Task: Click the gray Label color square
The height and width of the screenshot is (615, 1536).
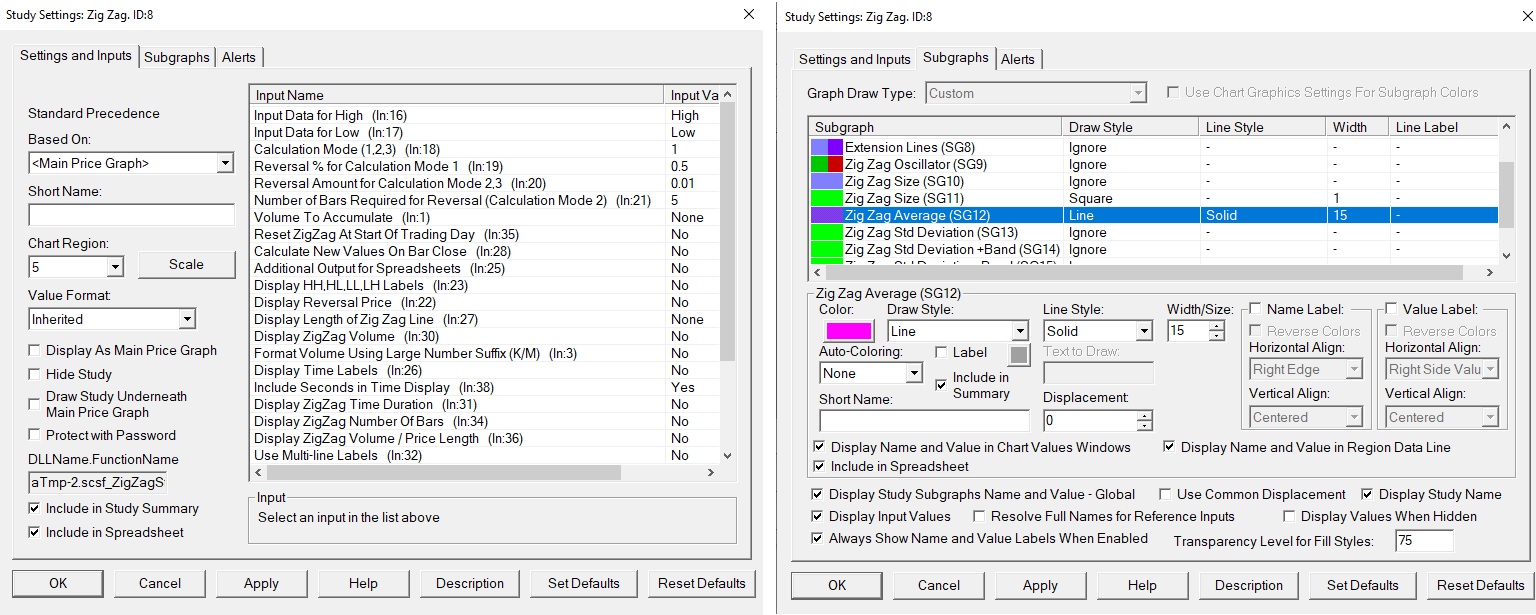Action: click(x=1018, y=354)
